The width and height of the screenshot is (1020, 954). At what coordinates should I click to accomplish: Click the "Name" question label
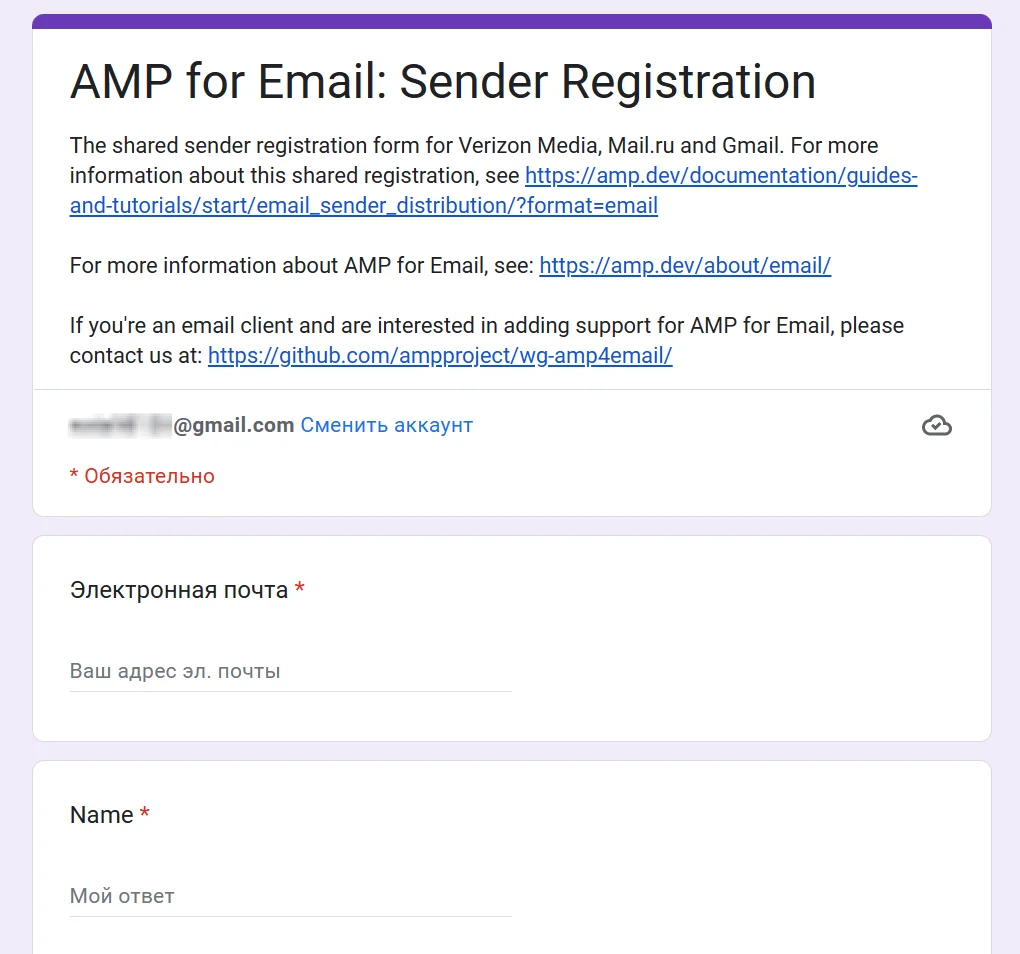(x=101, y=815)
